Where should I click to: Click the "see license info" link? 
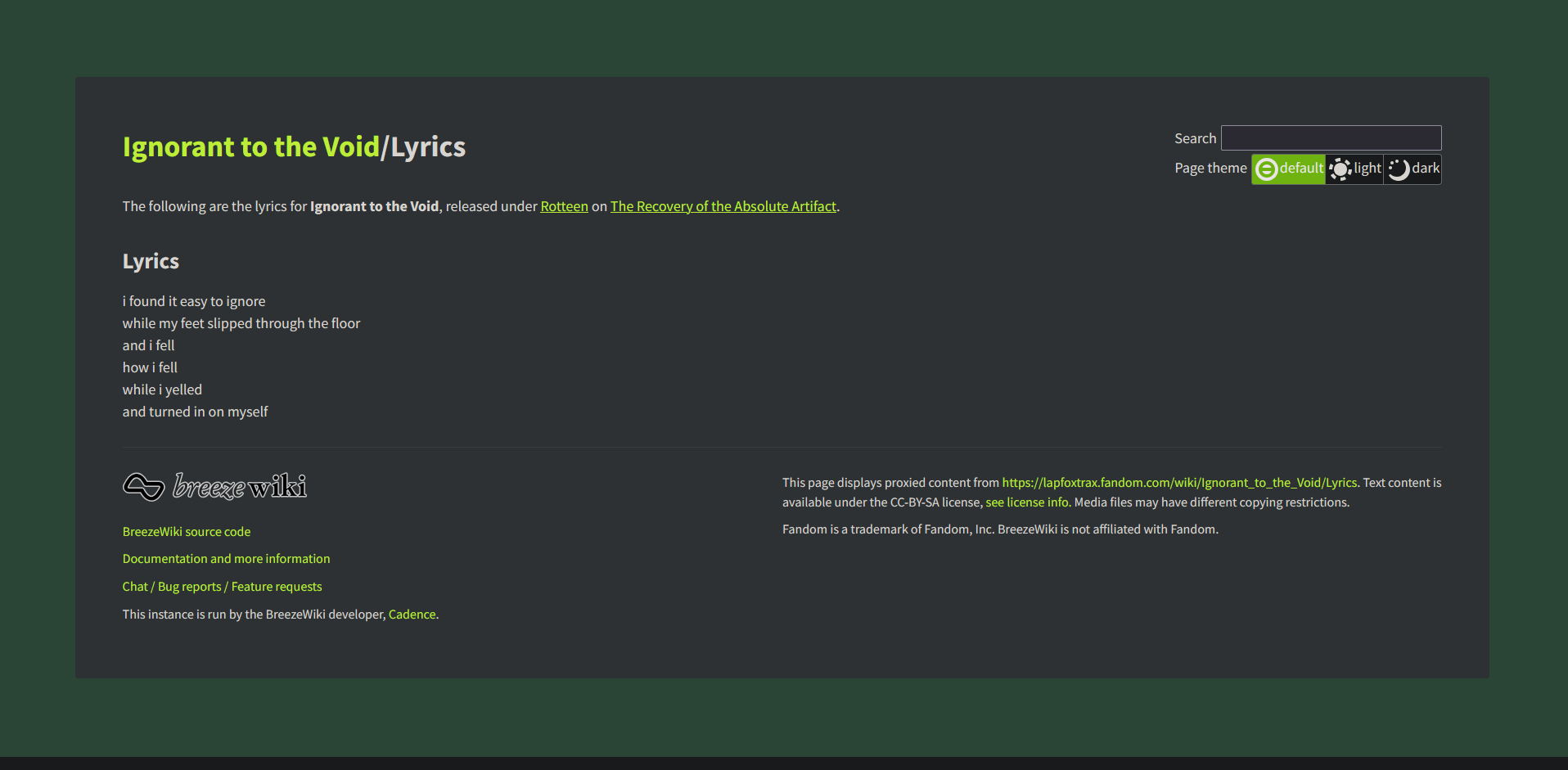(1026, 502)
